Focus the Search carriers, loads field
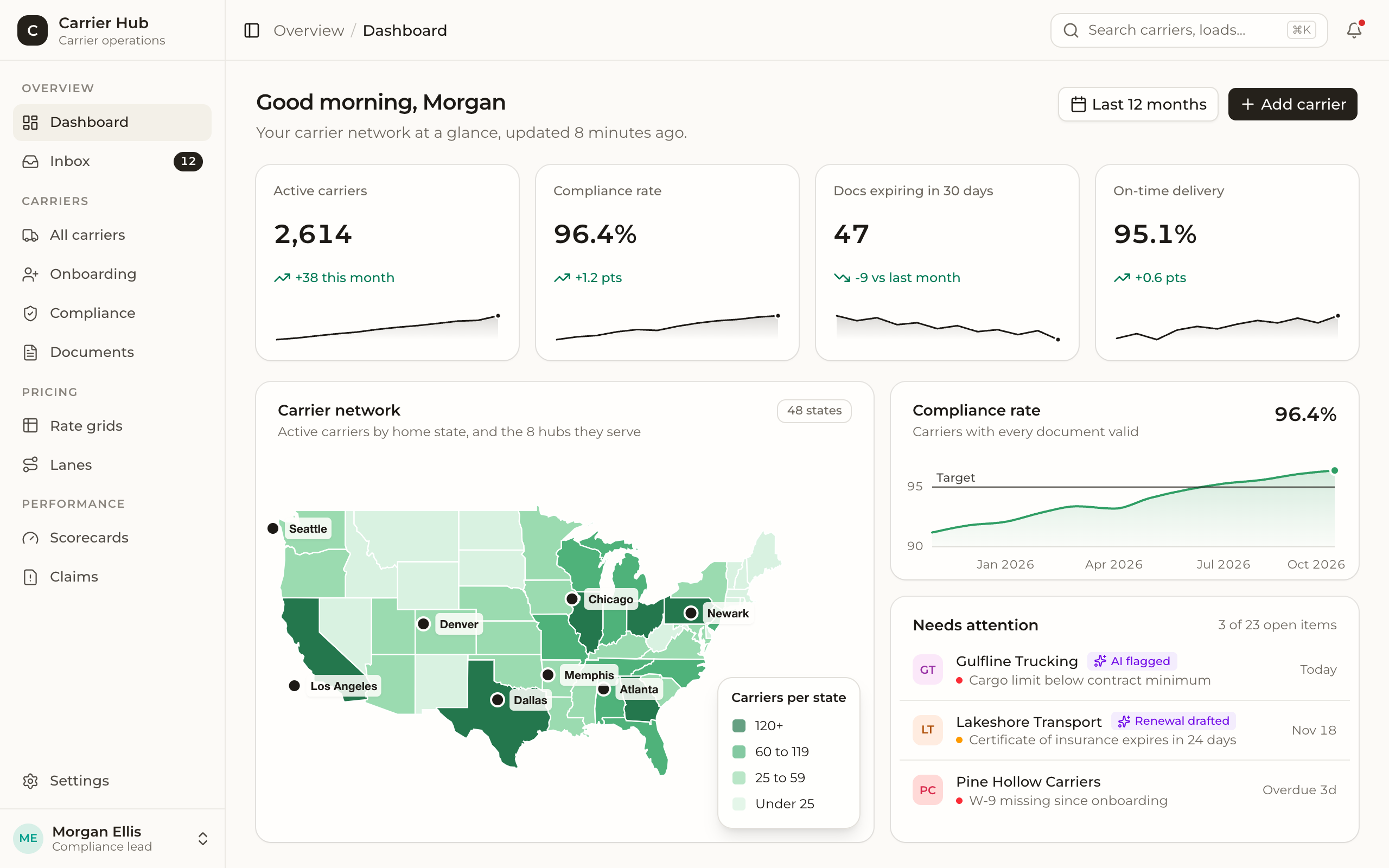This screenshot has height=868, width=1389. pyautogui.click(x=1189, y=30)
